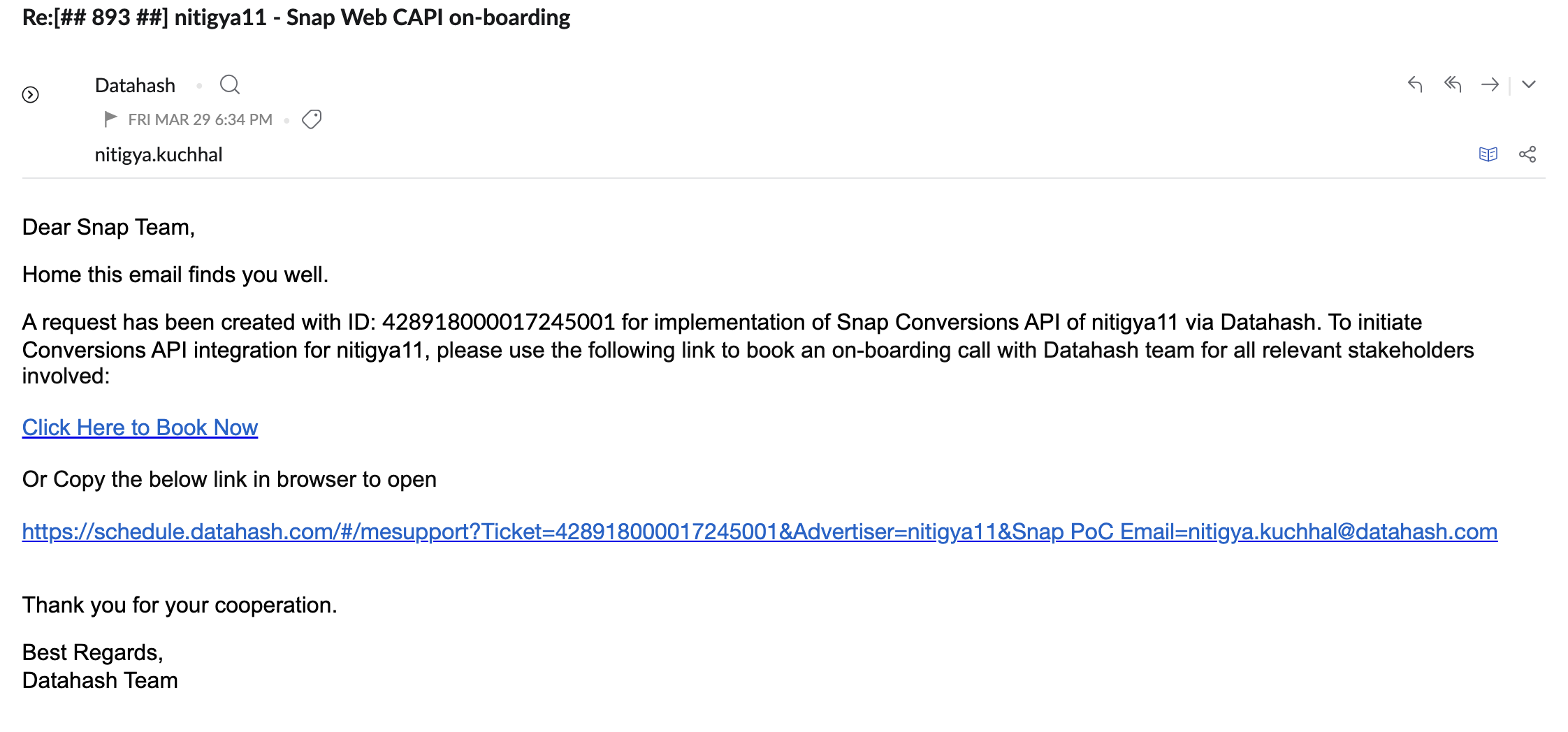
Task: Reply to the Datahash email
Action: 1415,85
